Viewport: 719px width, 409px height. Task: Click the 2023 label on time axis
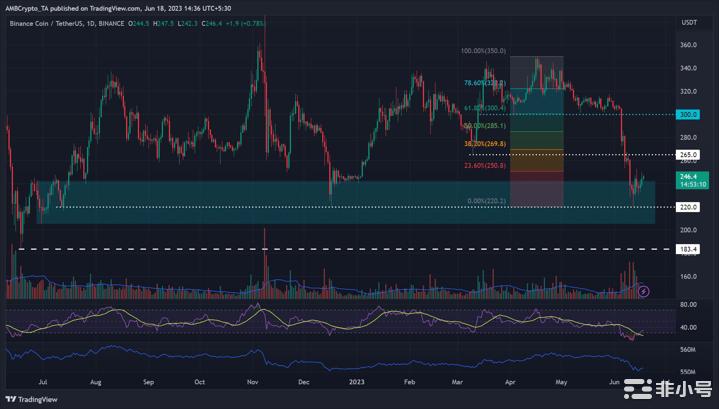pos(356,381)
